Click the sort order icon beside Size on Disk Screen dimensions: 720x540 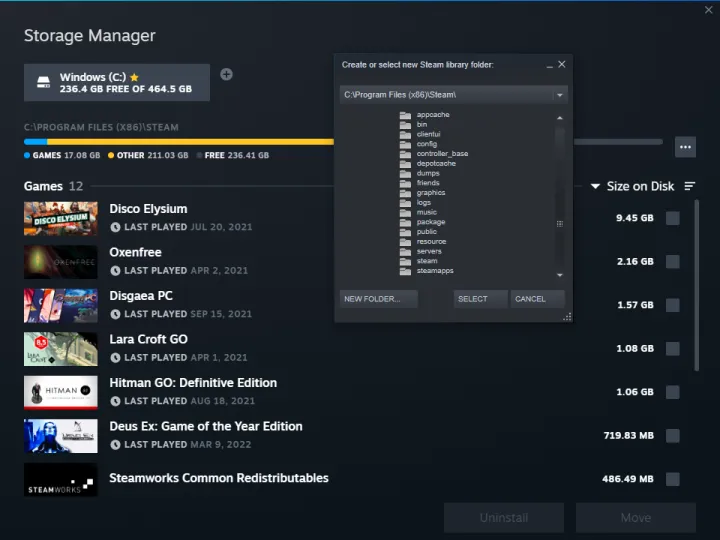coord(689,187)
